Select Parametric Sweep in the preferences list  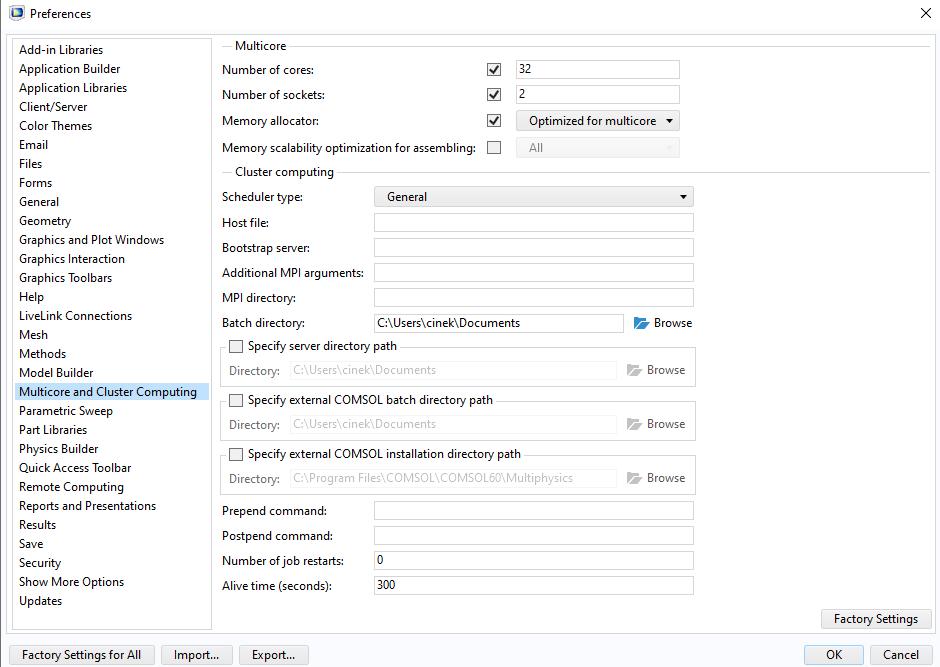point(66,411)
